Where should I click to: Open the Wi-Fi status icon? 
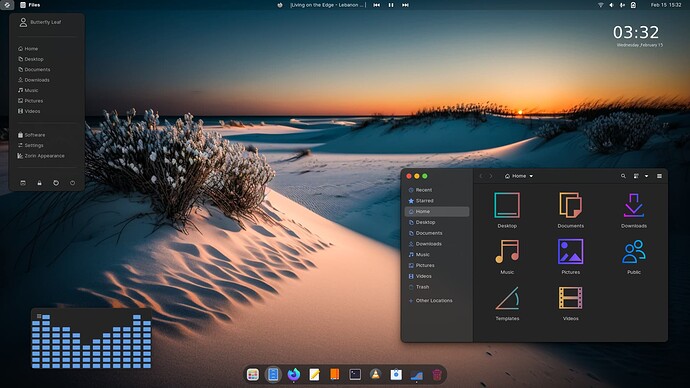[600, 5]
